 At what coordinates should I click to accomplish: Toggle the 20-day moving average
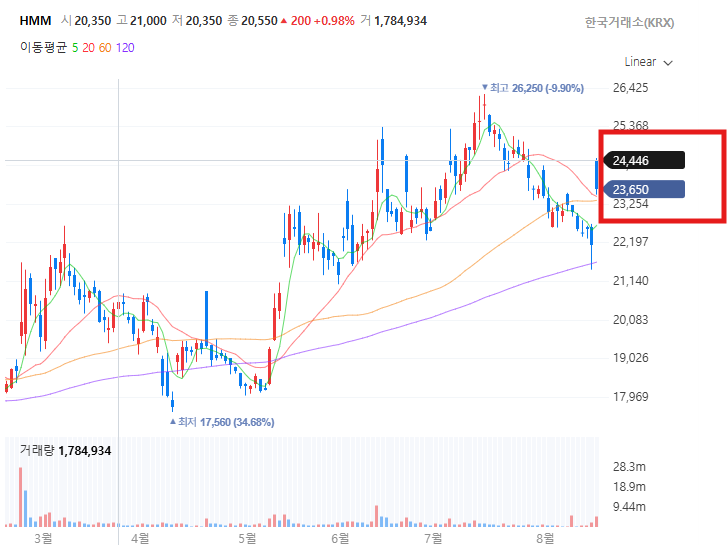(88, 48)
